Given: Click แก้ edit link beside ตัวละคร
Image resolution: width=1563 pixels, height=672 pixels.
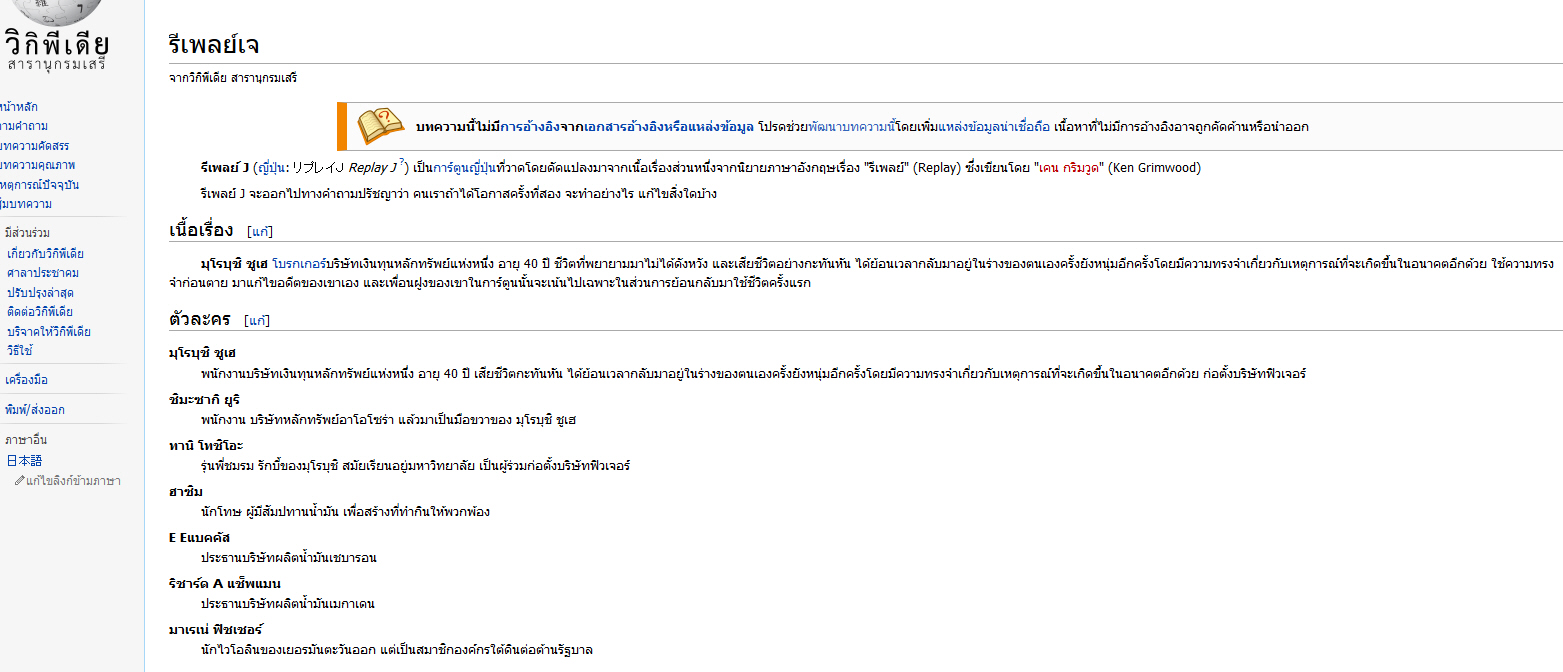Looking at the screenshot, I should [x=257, y=321].
